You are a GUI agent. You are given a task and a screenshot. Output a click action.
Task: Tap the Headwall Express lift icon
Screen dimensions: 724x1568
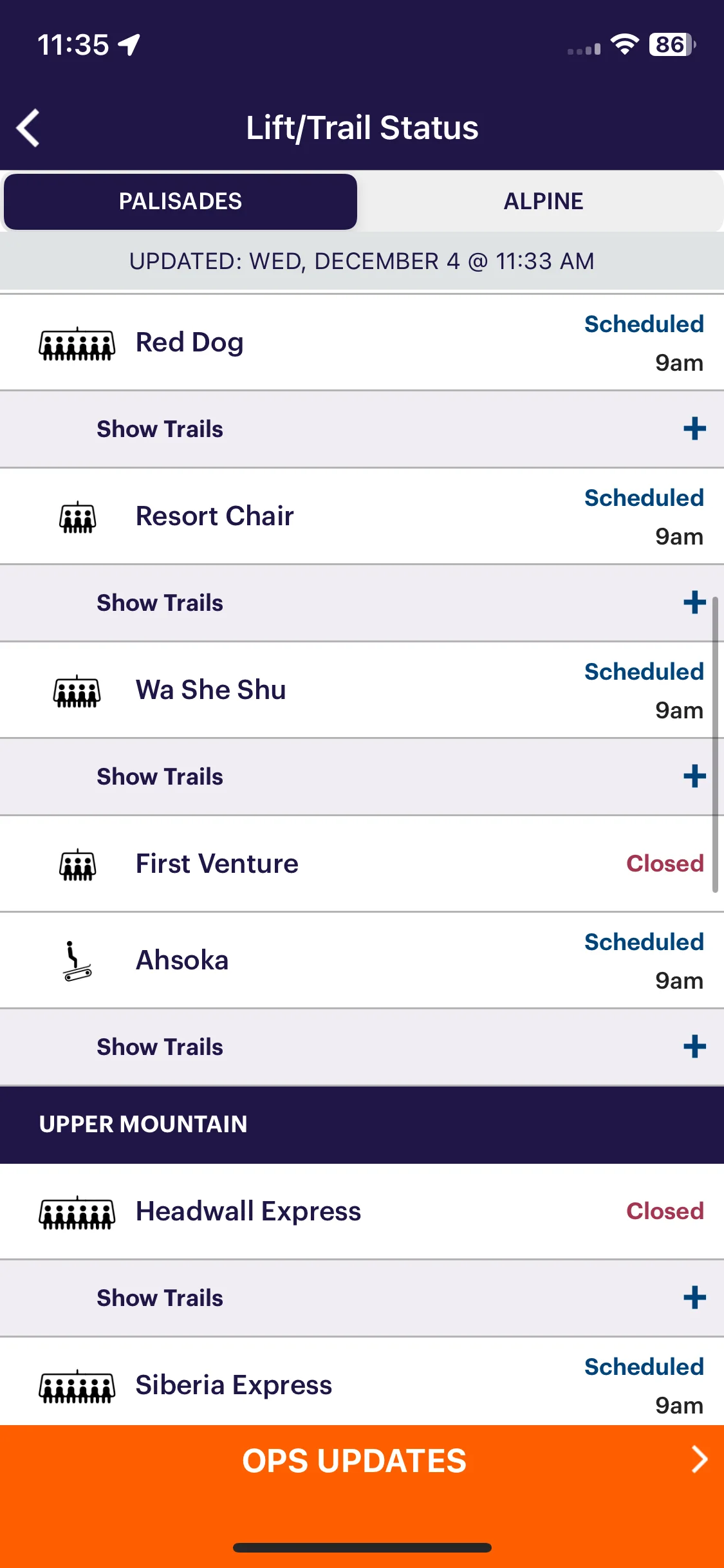pos(77,1213)
